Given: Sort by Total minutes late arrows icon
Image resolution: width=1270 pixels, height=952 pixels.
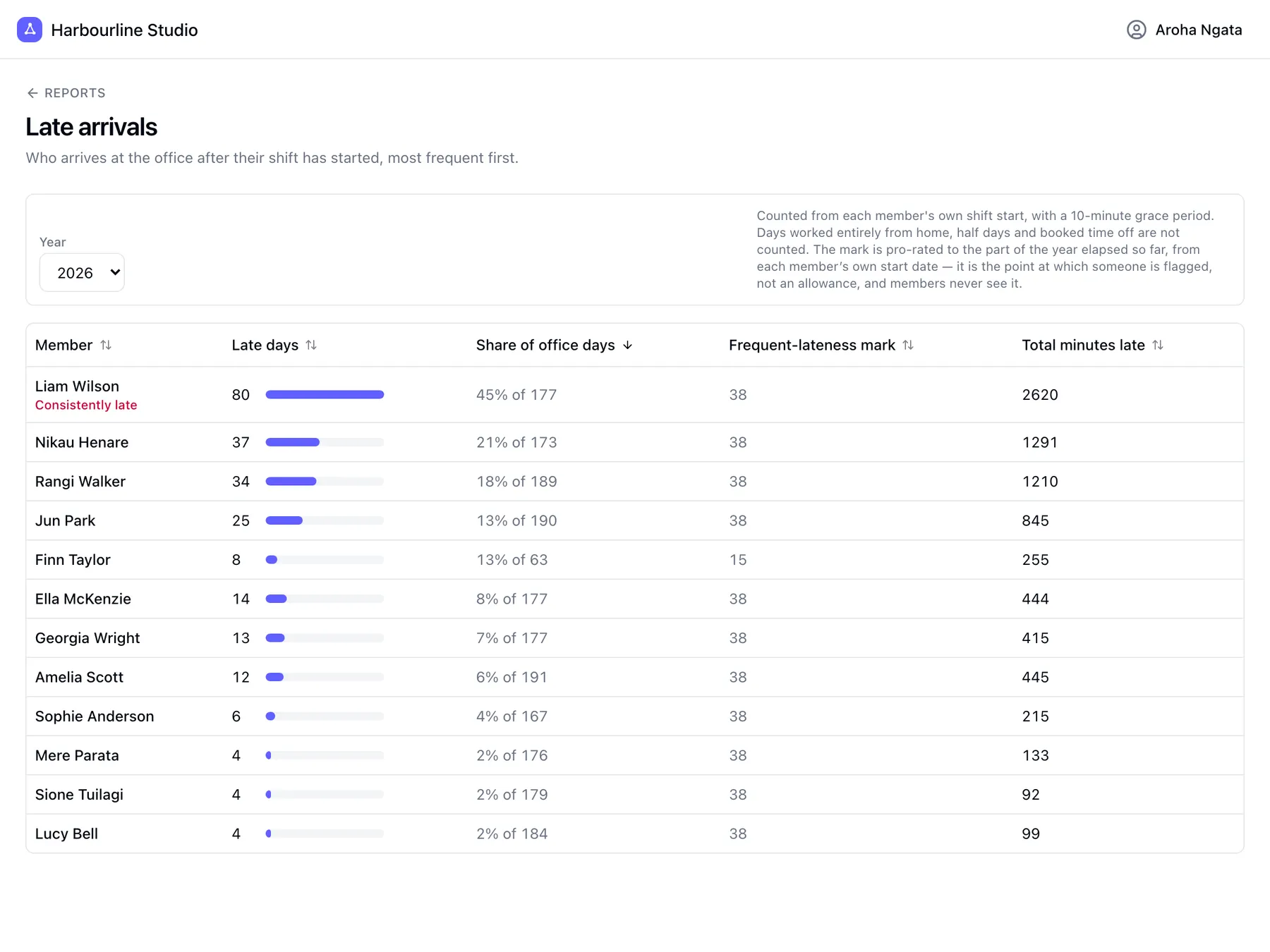Looking at the screenshot, I should pyautogui.click(x=1158, y=345).
